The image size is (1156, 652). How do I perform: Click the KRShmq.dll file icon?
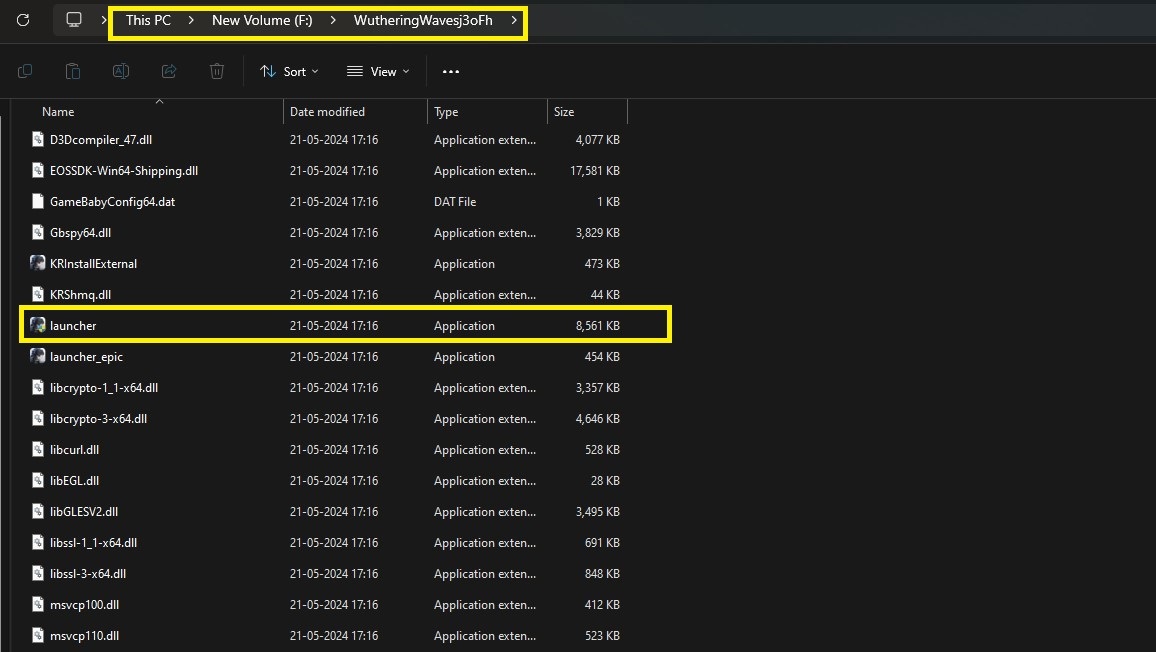pos(38,294)
